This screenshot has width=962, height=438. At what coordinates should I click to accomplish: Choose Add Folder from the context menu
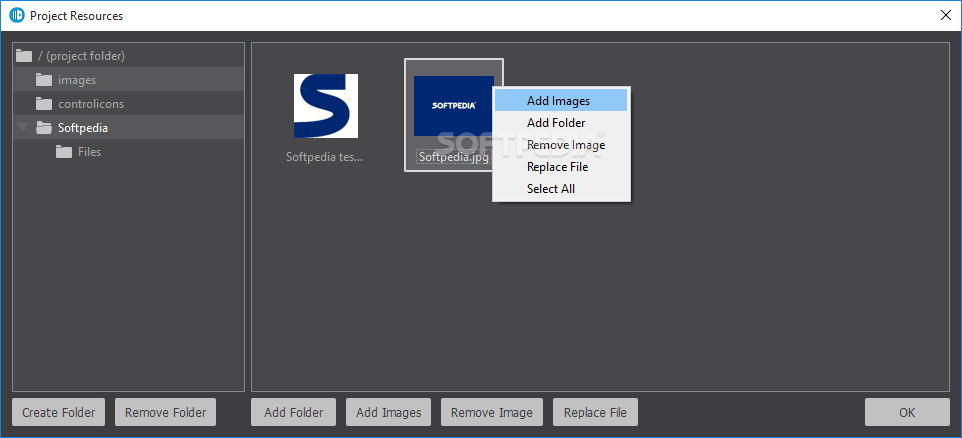pyautogui.click(x=561, y=123)
